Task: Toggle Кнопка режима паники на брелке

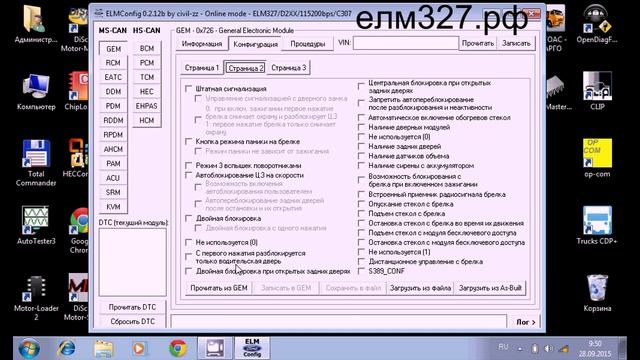Action: click(x=189, y=142)
